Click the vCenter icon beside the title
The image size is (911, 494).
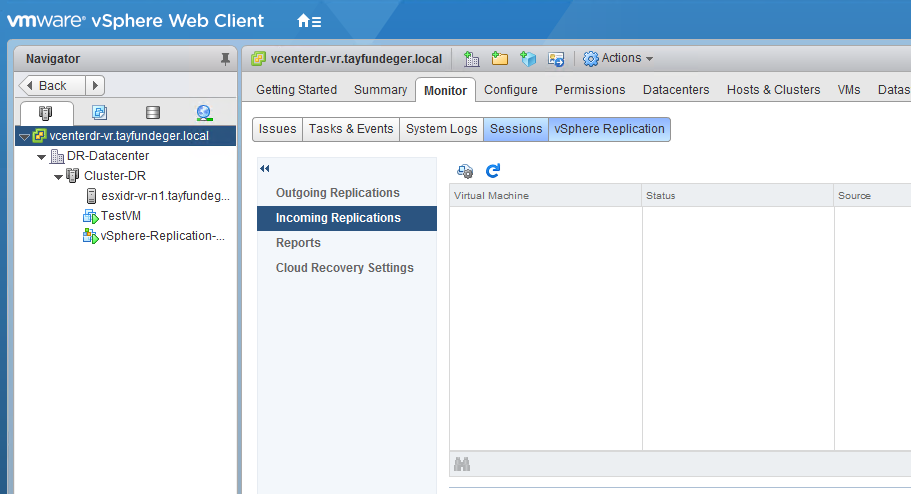coord(259,59)
